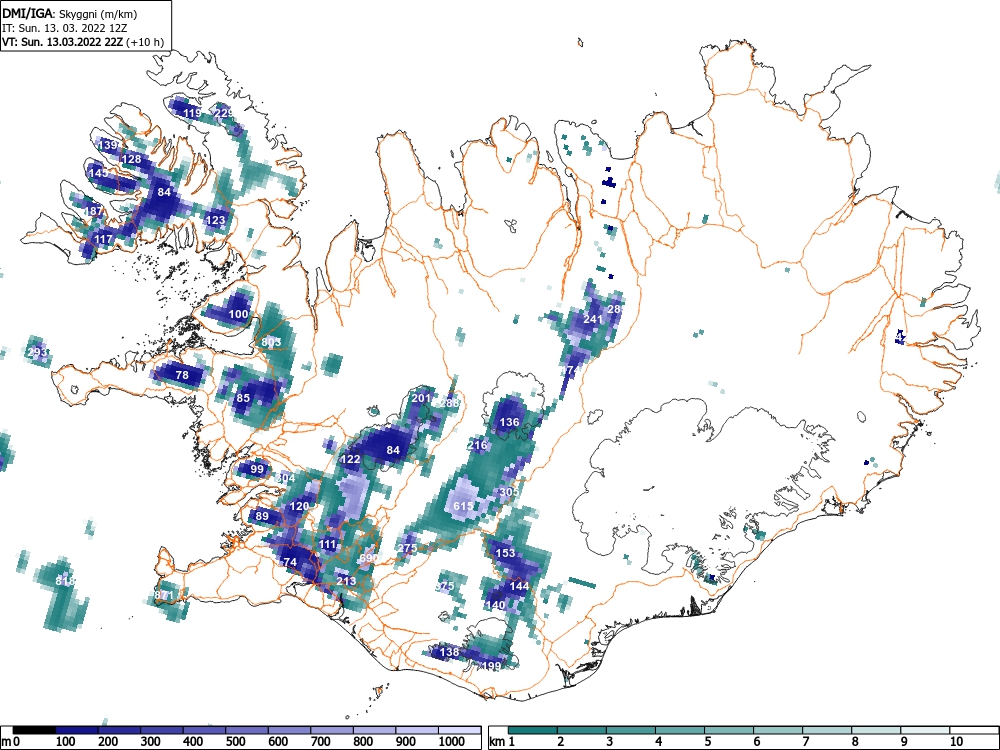Click the map value 111

[327, 544]
